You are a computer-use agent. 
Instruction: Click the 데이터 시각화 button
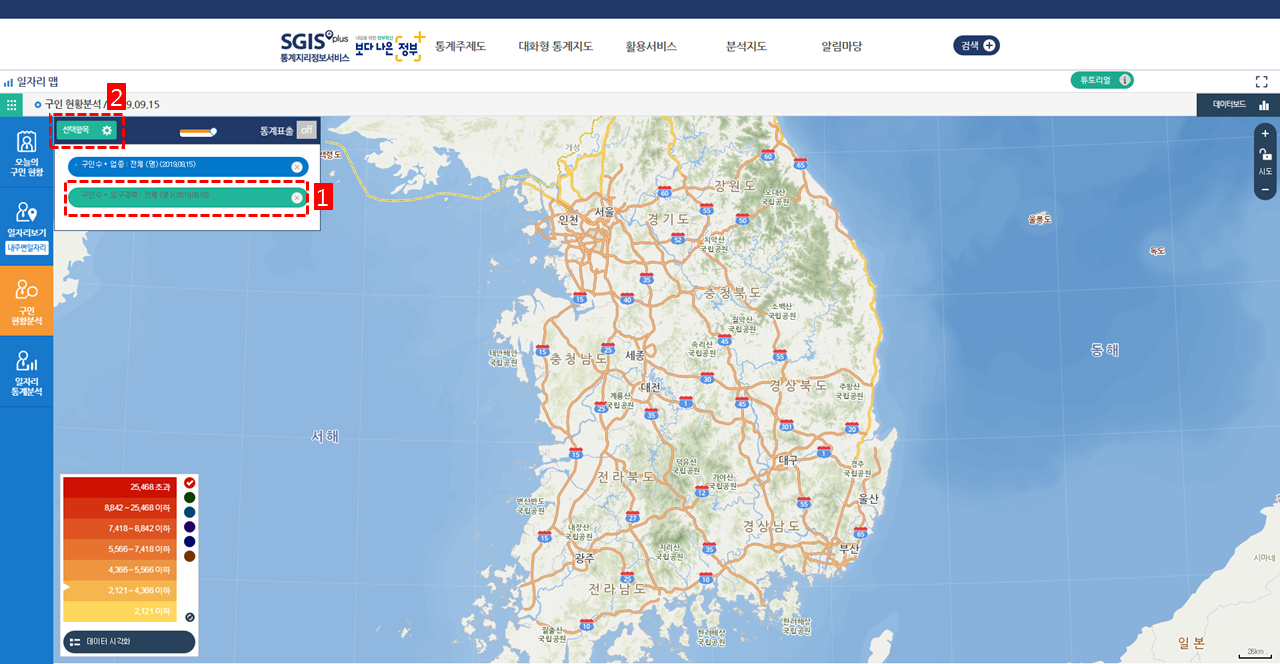pyautogui.click(x=129, y=642)
